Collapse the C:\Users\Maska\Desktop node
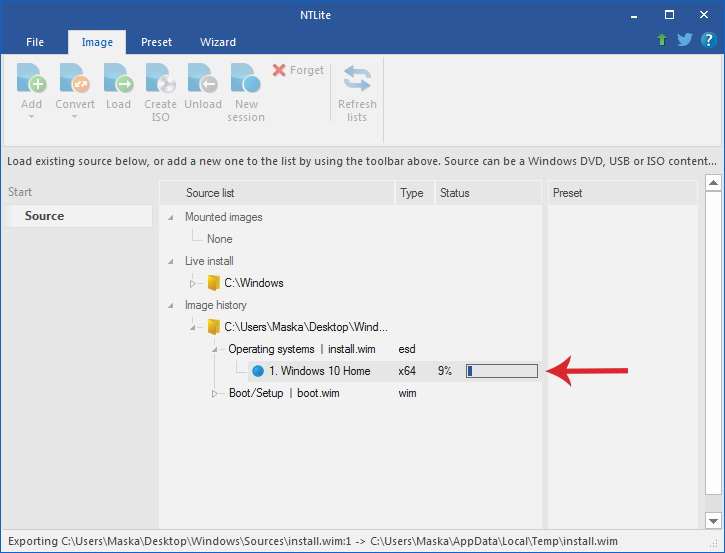Image resolution: width=725 pixels, height=553 pixels. [193, 327]
